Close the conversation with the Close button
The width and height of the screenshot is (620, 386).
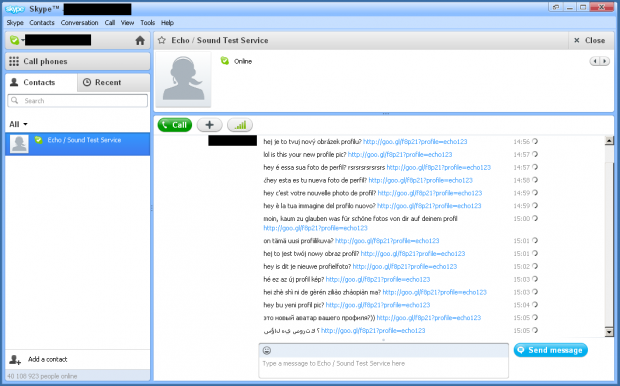coord(589,40)
